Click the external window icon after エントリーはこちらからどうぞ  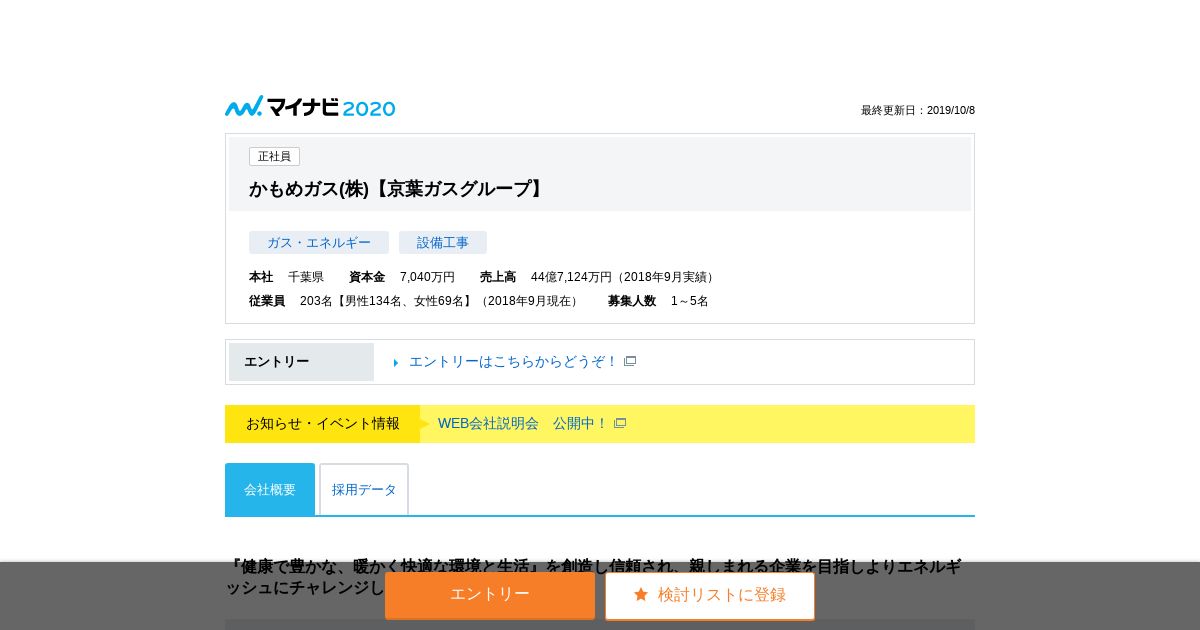tap(630, 362)
